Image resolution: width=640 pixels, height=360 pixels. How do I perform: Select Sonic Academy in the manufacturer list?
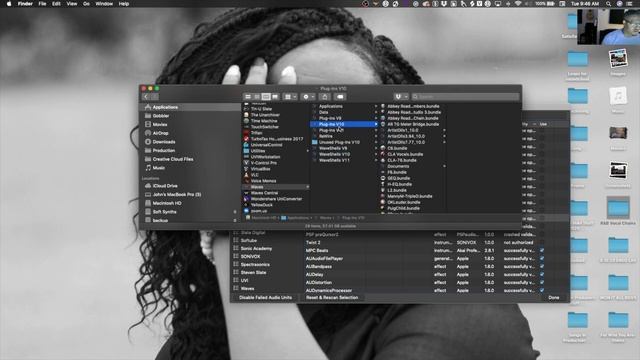(x=256, y=249)
